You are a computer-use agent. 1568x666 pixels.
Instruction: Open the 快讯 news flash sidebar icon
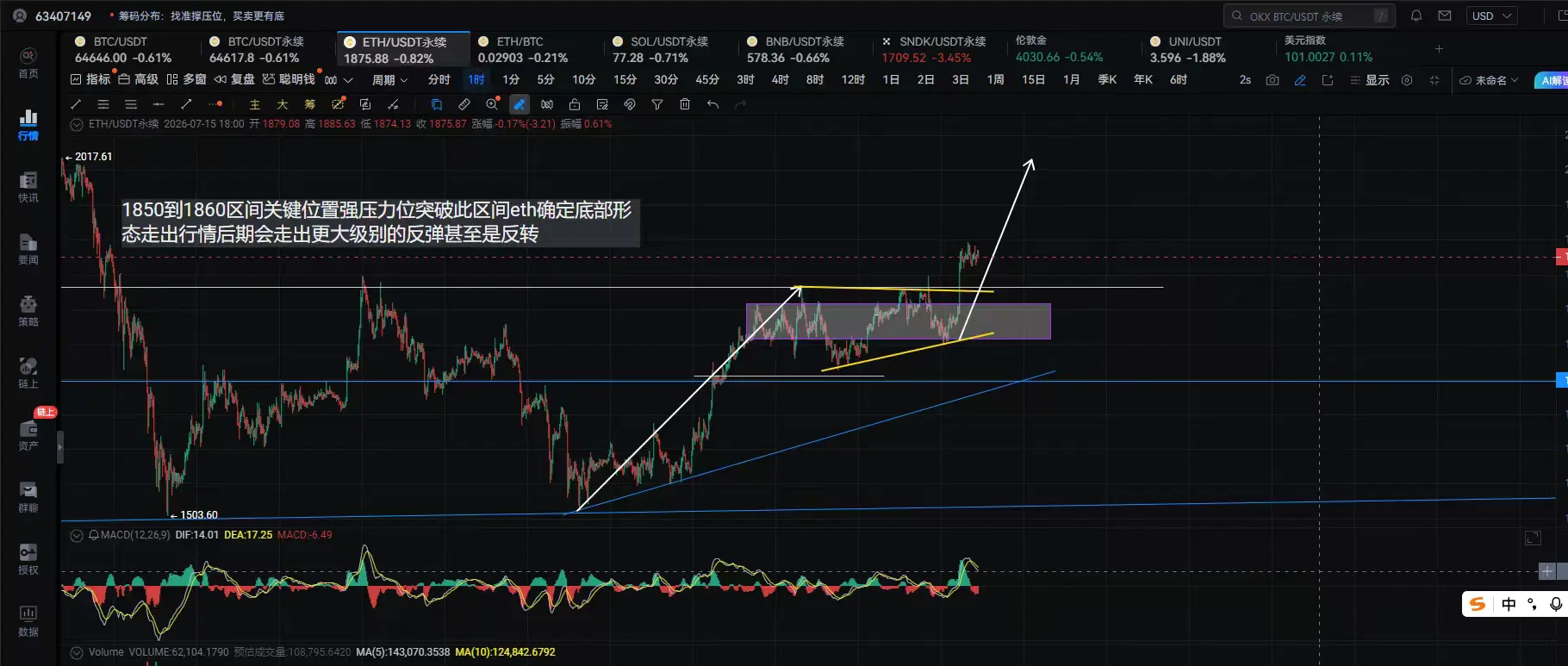(x=28, y=186)
